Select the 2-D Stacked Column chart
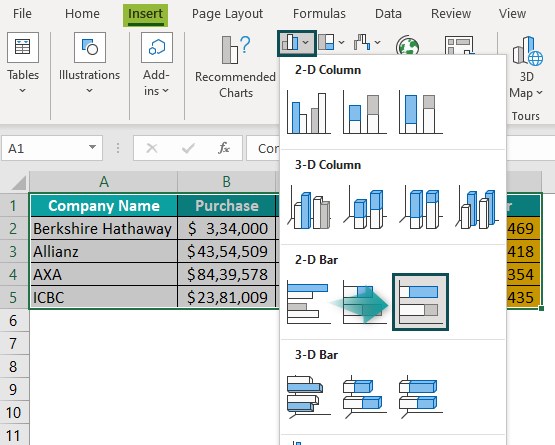The height and width of the screenshot is (445, 555). coord(365,112)
